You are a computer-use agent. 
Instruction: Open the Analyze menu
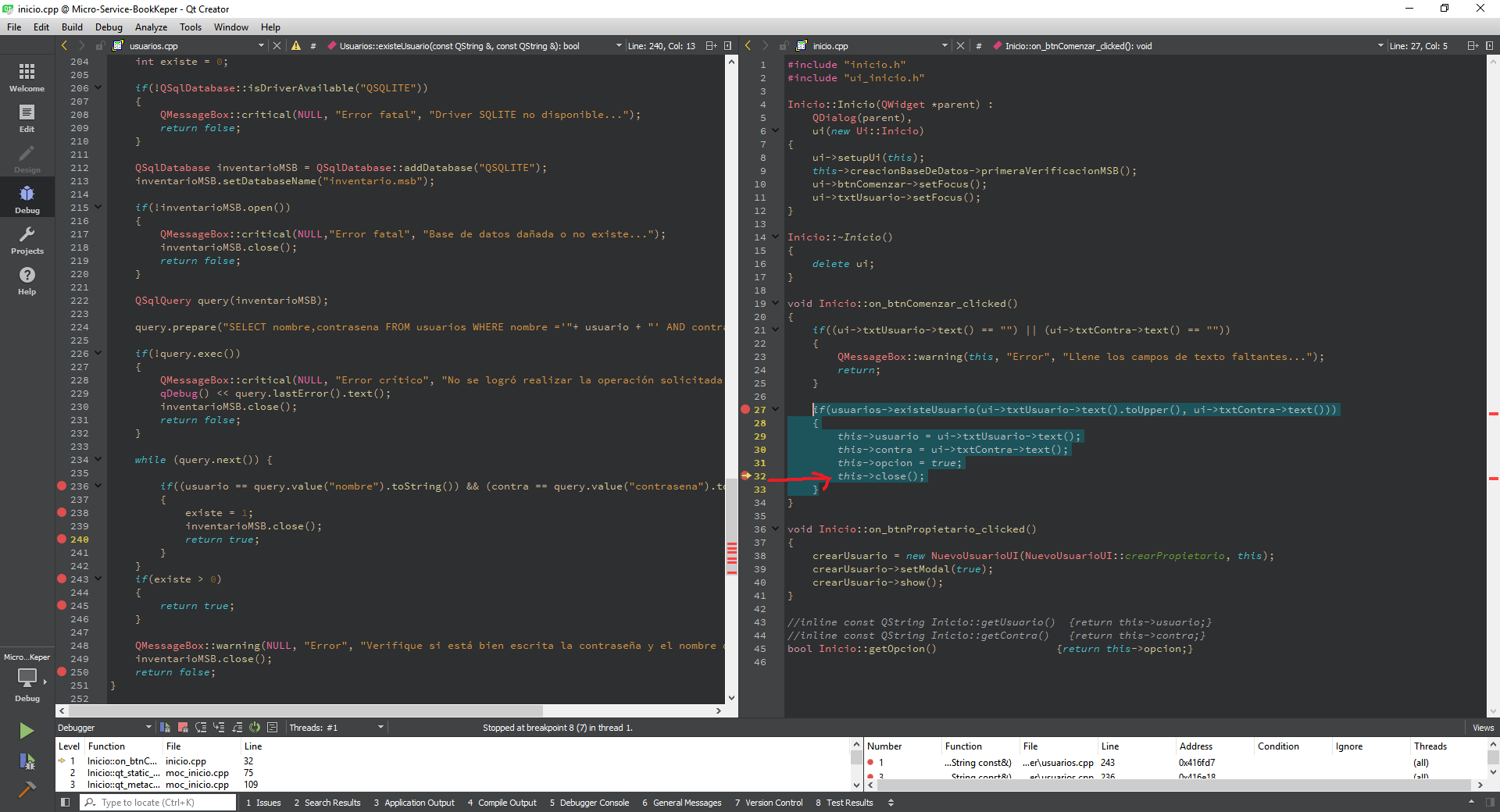[x=151, y=27]
